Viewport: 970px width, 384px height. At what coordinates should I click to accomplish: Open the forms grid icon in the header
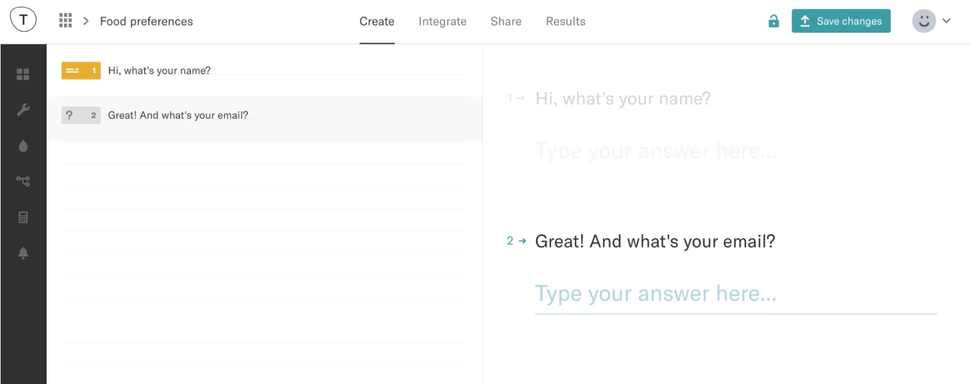[66, 20]
